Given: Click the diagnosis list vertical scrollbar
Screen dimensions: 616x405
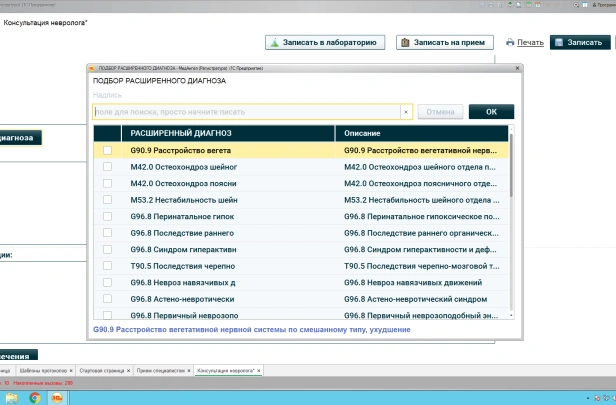Looking at the screenshot, I should [x=511, y=200].
